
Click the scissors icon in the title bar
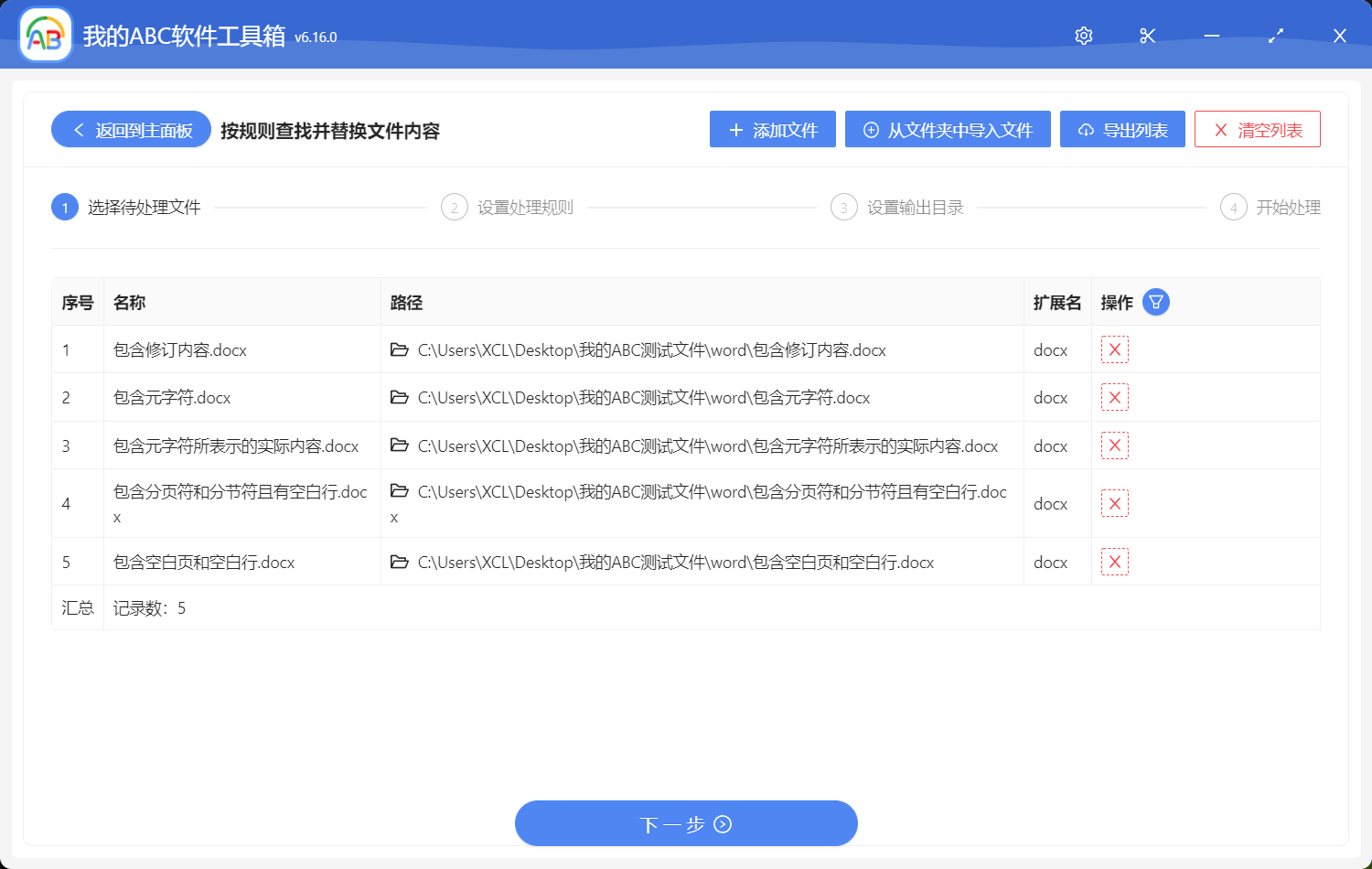pos(1147,36)
